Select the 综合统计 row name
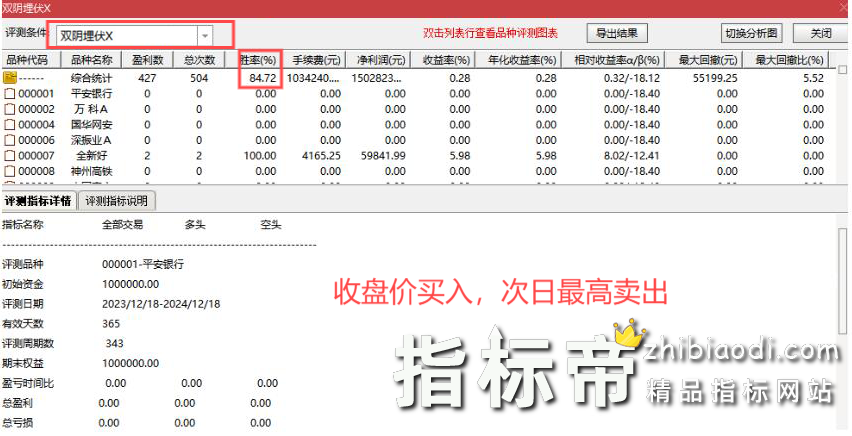 click(91, 78)
